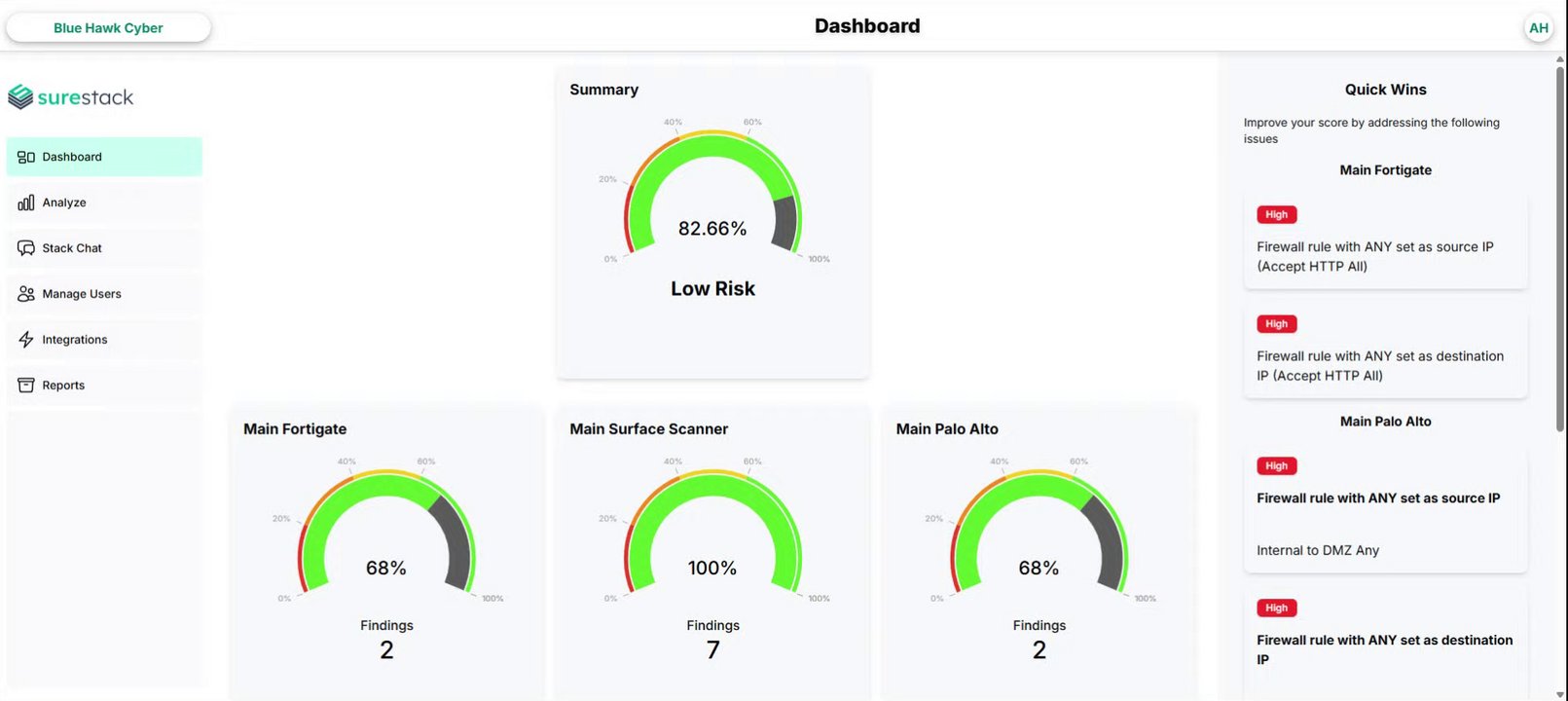Click the Dashboard page heading
This screenshot has width=1568, height=701.
[867, 26]
